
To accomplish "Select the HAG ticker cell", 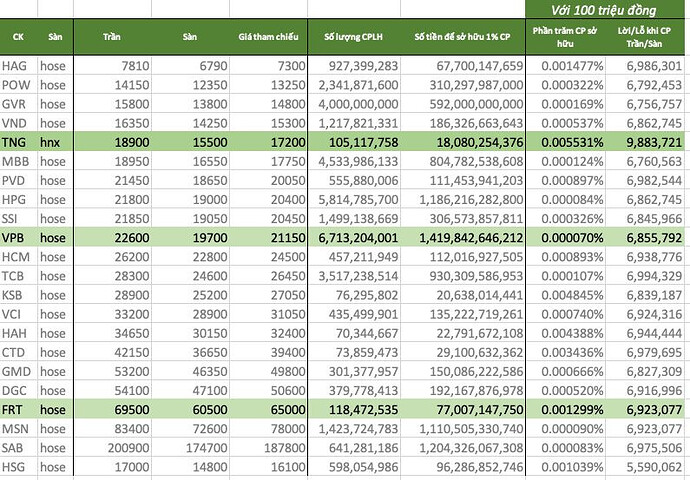I will pos(16,66).
